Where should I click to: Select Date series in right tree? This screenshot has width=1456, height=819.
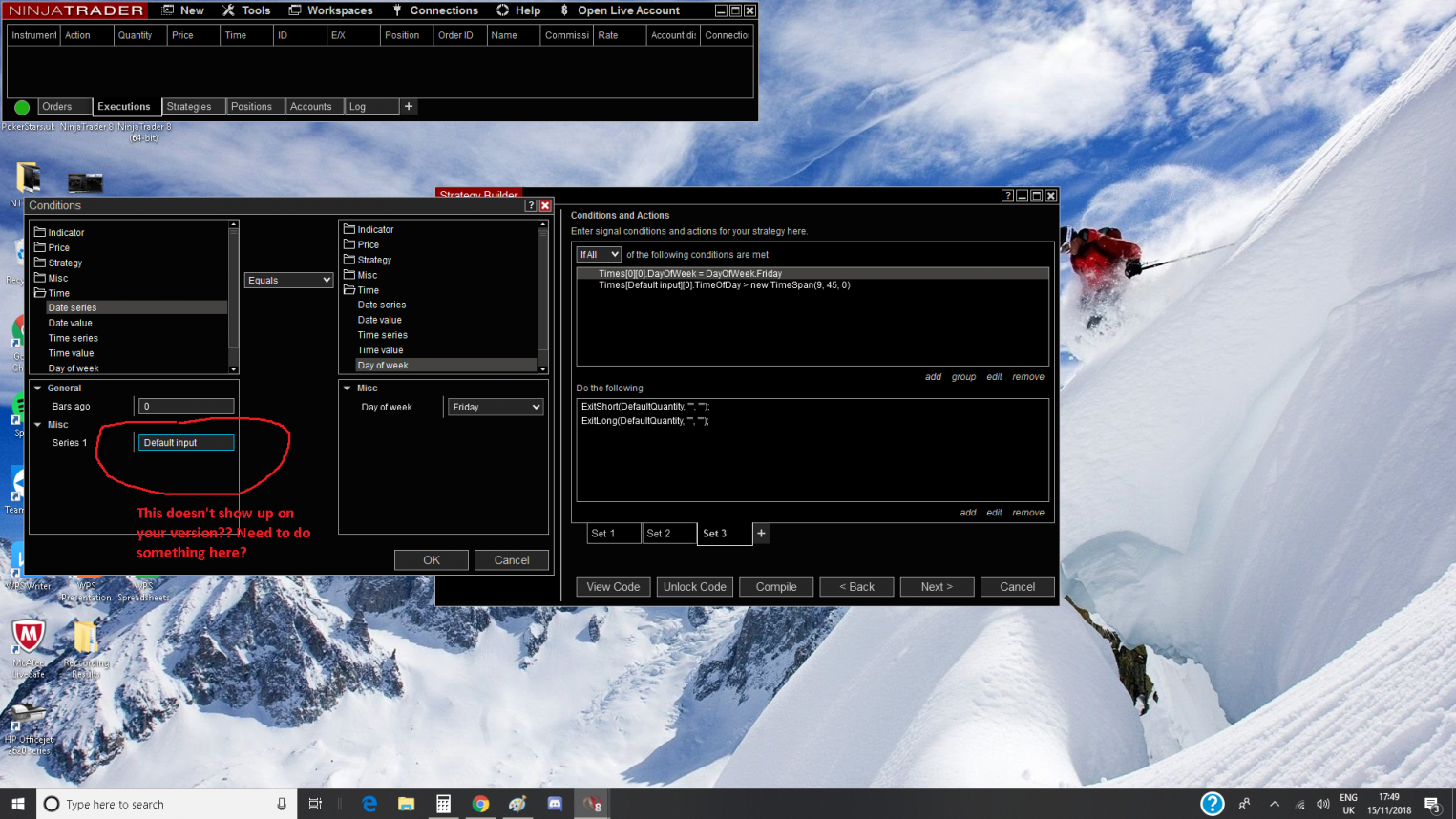pos(382,304)
